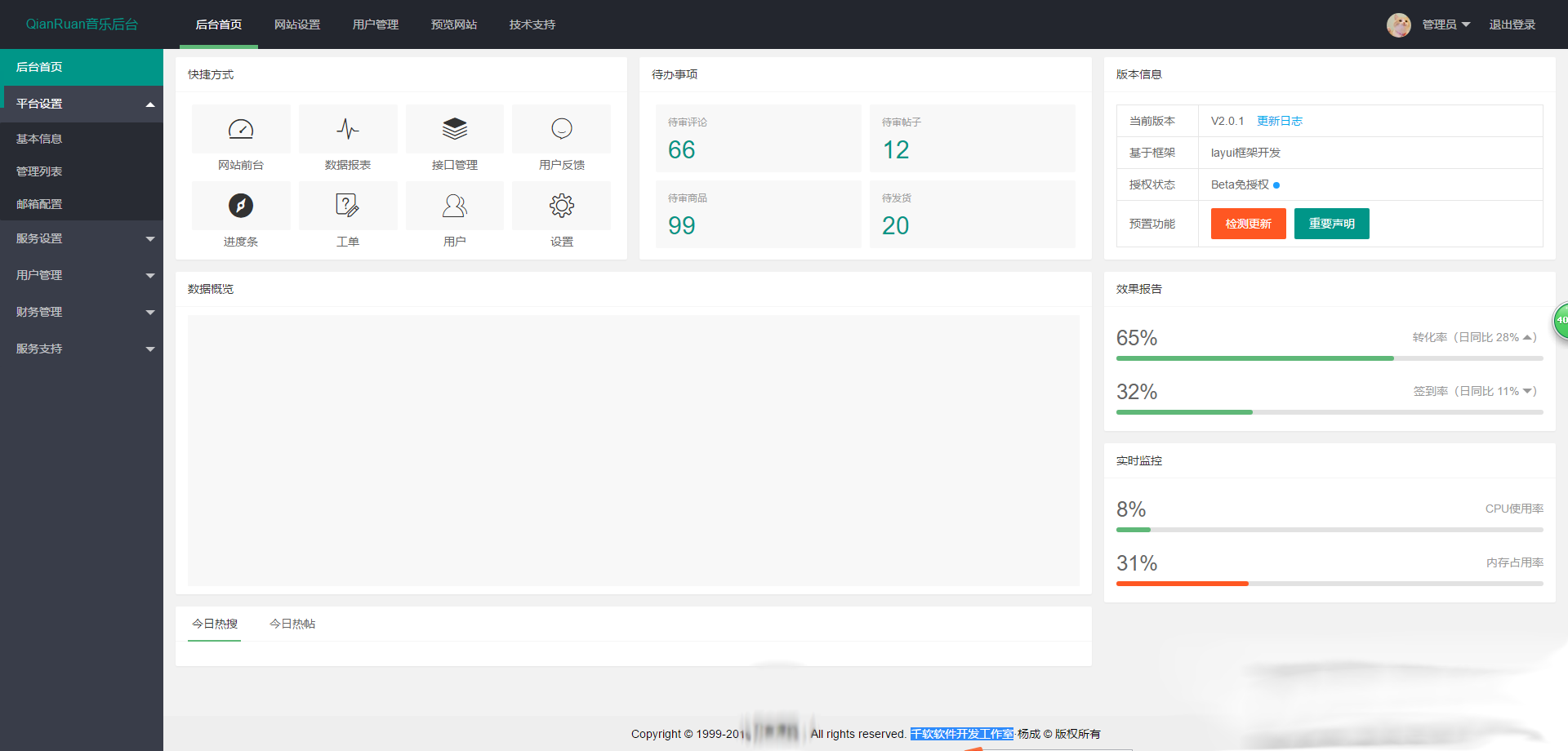
Task: Open 技术支持 in the top navigation
Action: (532, 24)
